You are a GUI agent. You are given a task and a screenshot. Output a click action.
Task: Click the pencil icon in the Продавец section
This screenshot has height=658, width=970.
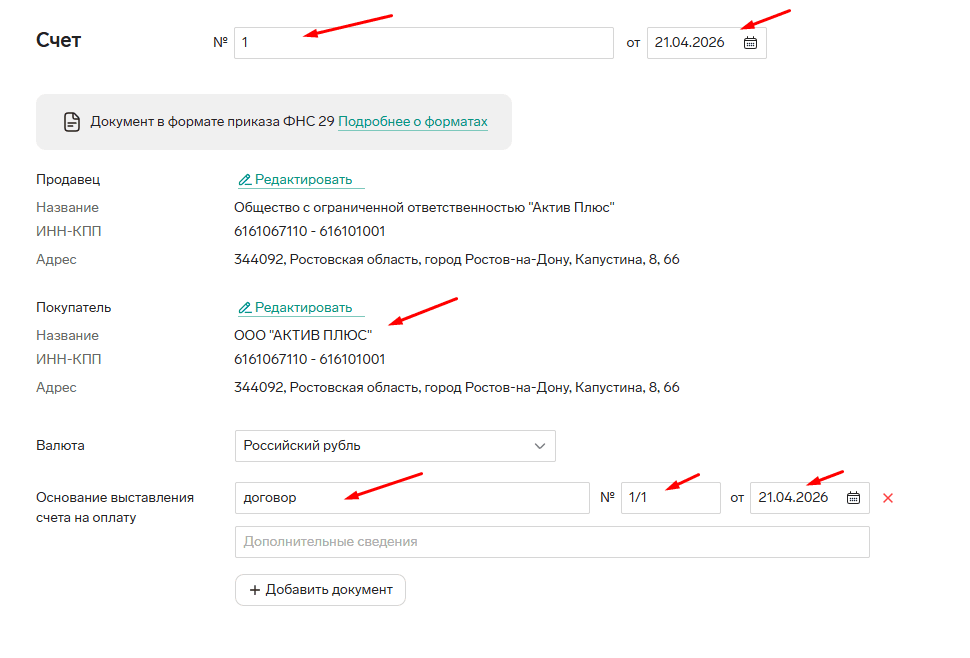(x=244, y=180)
